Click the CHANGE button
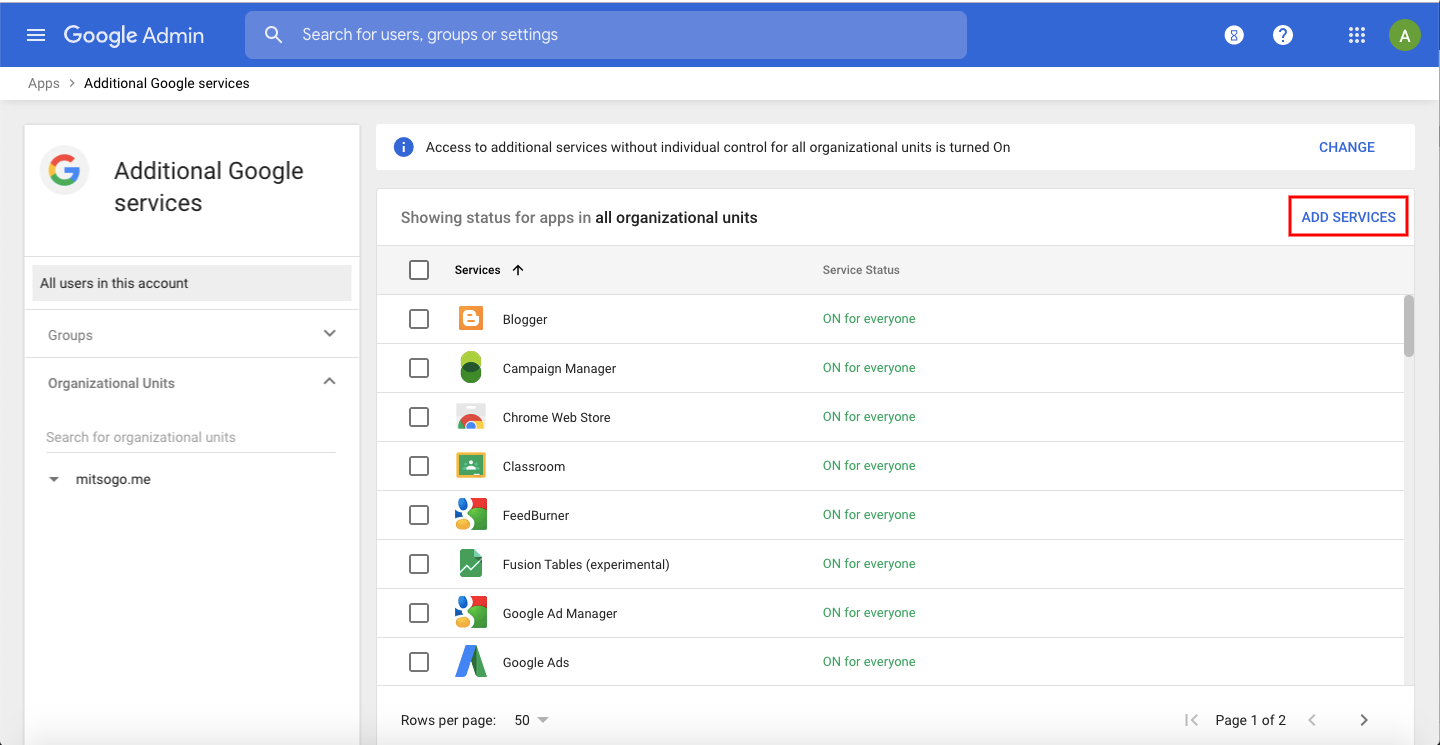 (x=1347, y=147)
